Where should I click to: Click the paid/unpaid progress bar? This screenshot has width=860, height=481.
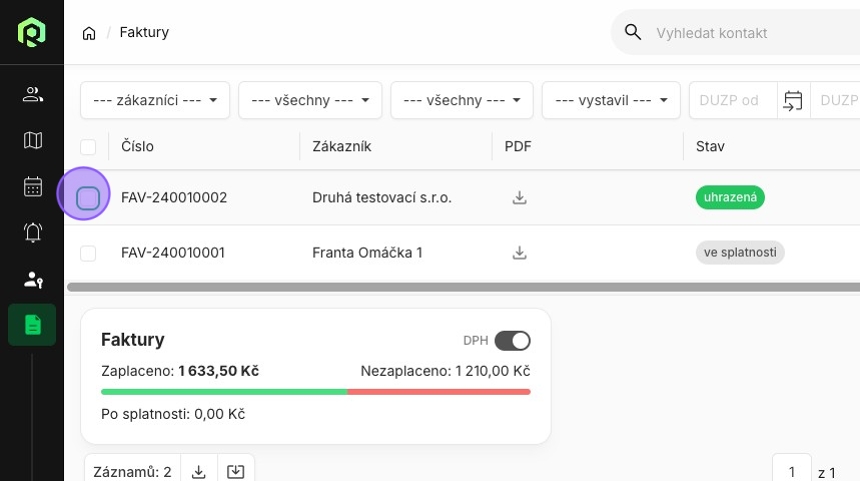pyautogui.click(x=315, y=392)
